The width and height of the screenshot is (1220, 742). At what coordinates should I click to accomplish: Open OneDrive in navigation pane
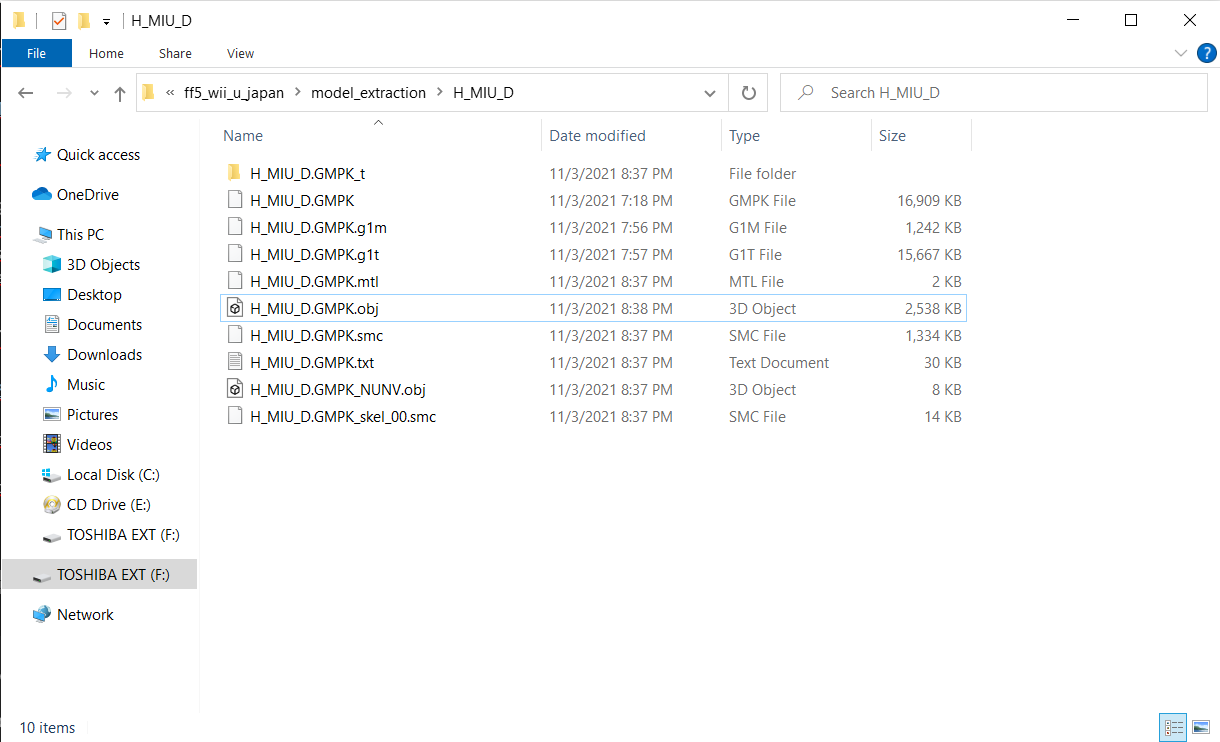coord(87,195)
